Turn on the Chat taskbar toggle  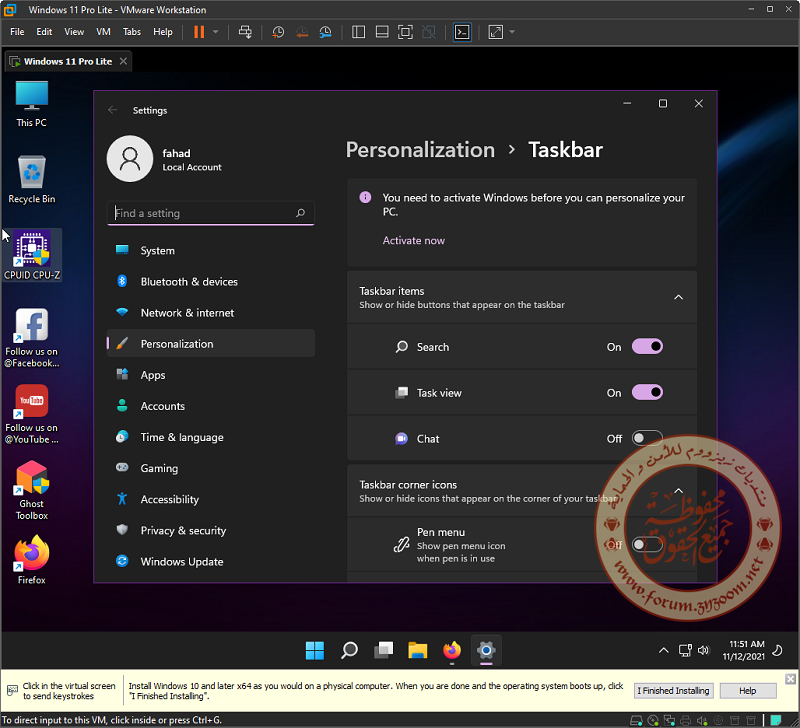pyautogui.click(x=647, y=439)
